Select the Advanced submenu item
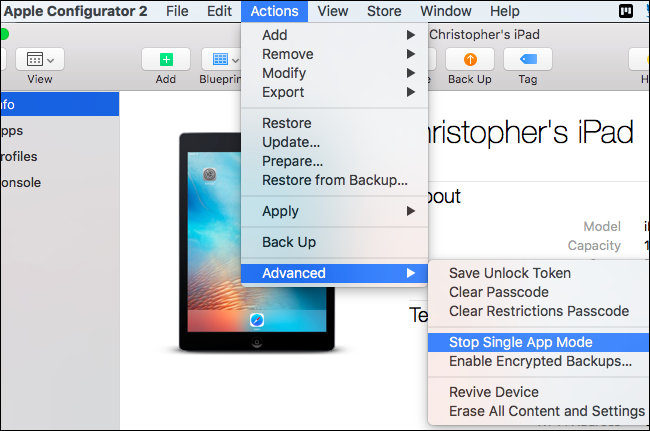This screenshot has width=650, height=431. point(335,273)
